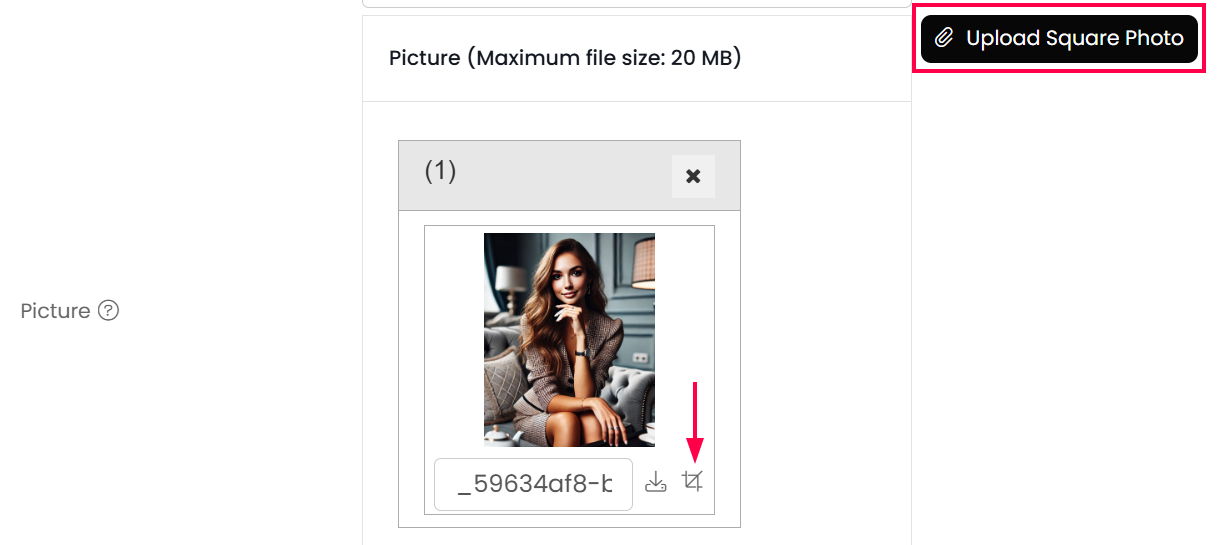Image resolution: width=1226 pixels, height=545 pixels.
Task: Click the crop image icon
Action: (x=692, y=482)
